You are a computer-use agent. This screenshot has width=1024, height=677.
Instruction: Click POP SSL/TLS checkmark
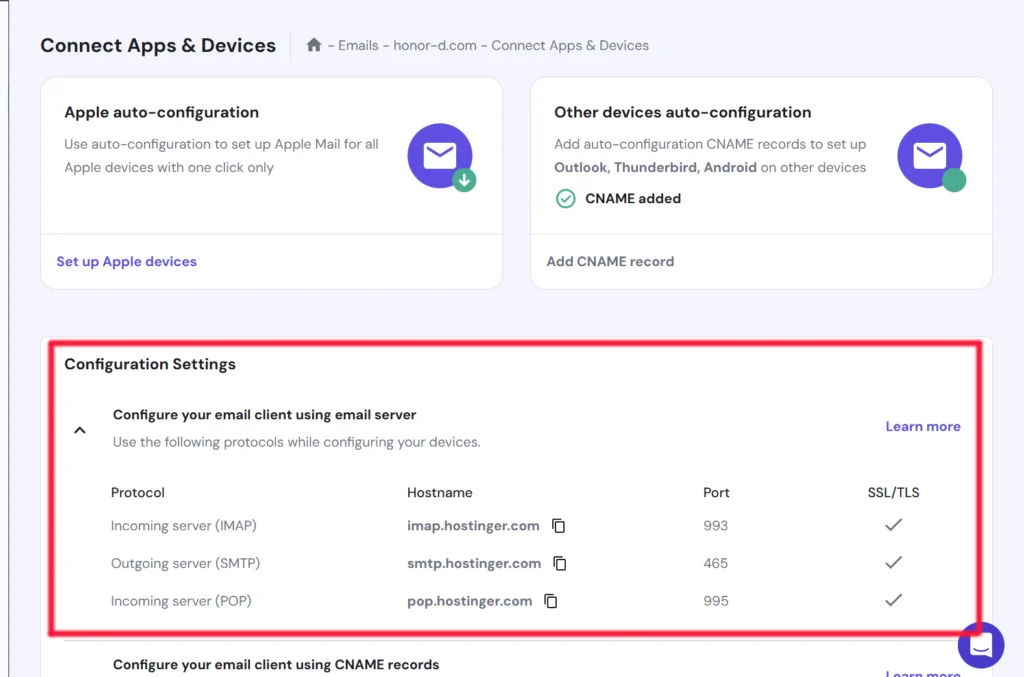point(893,600)
